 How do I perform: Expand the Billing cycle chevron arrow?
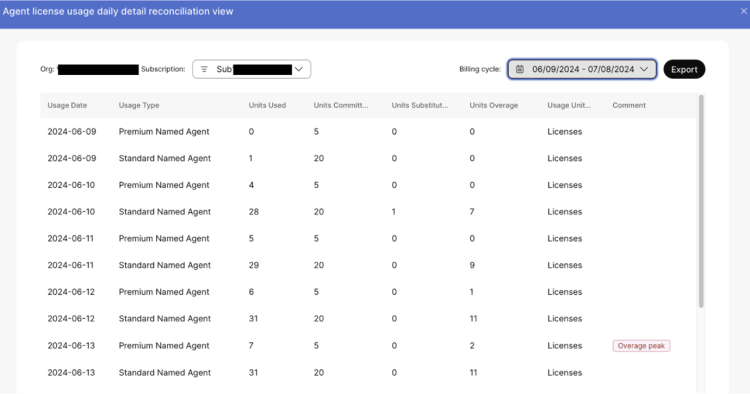(644, 69)
